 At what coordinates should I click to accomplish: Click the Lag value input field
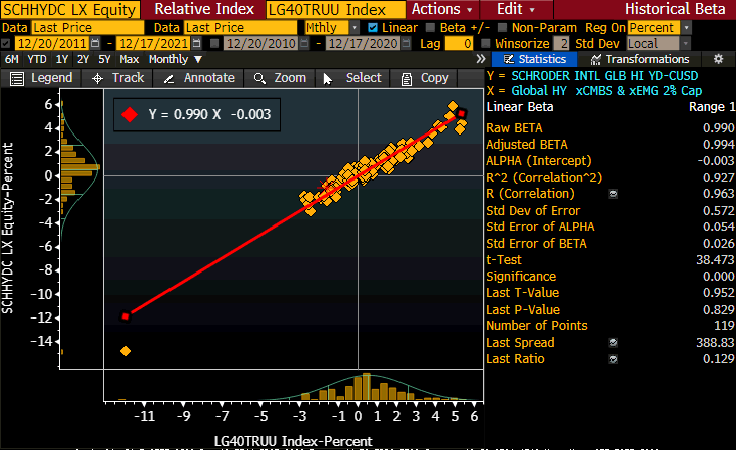tap(459, 44)
